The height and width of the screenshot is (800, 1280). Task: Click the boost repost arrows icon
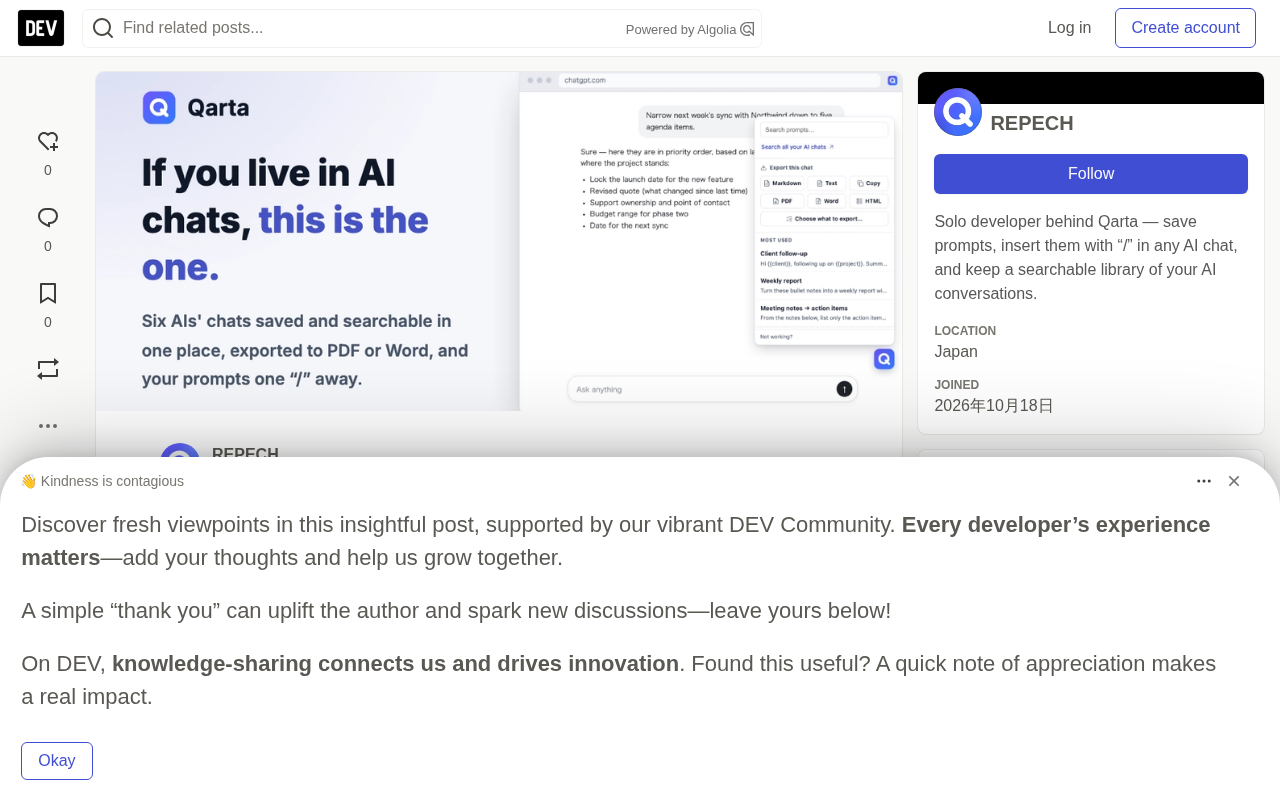click(x=48, y=369)
